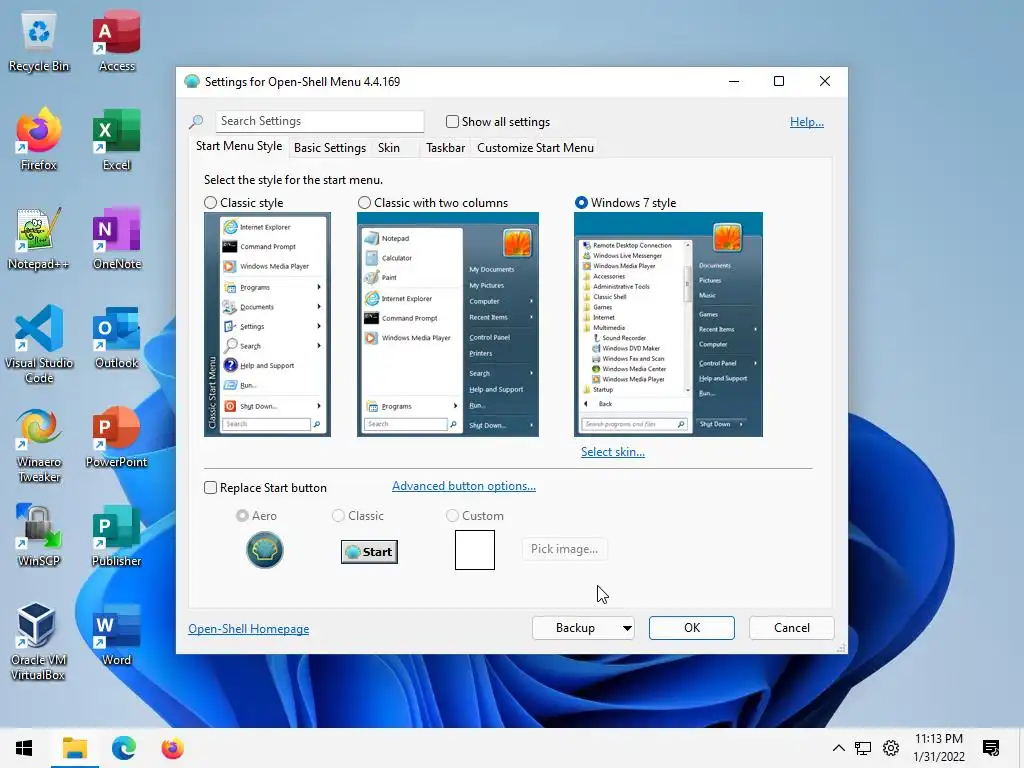Launch Access from the desktop
Screen dimensions: 1024x768
point(117,40)
